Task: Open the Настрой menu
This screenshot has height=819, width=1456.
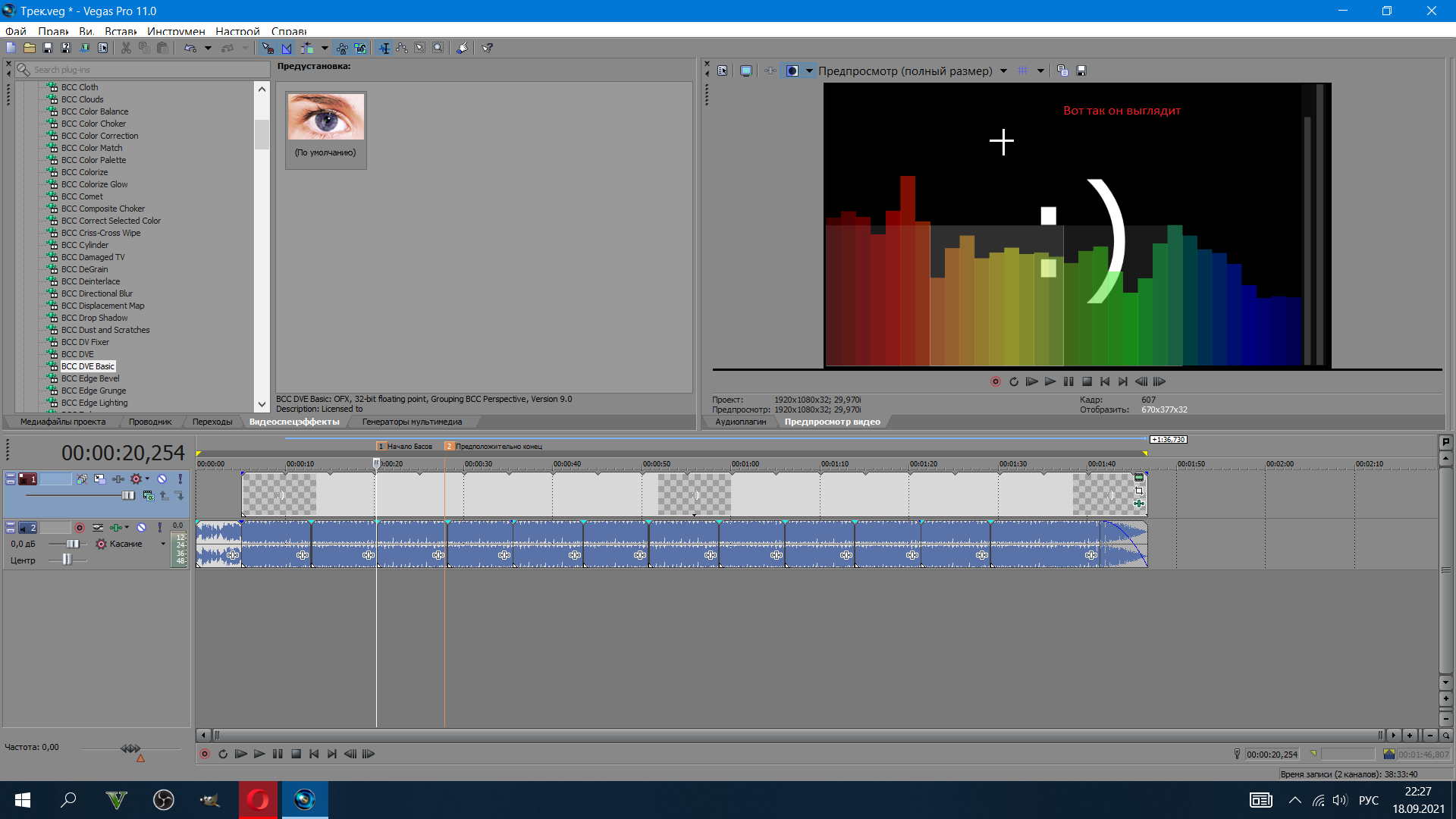Action: (237, 31)
